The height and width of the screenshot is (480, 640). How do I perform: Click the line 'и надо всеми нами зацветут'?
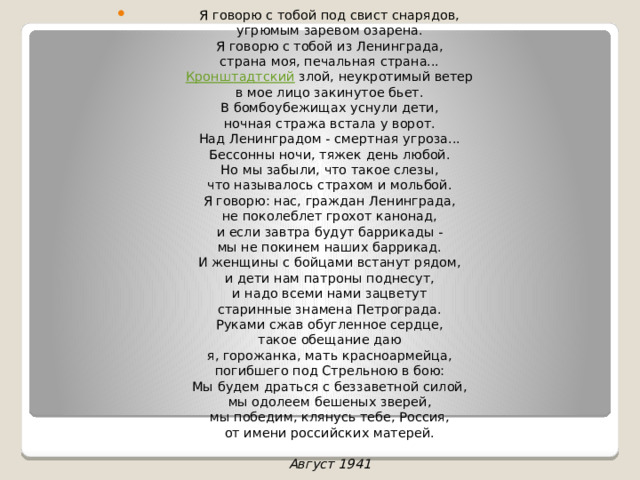(329, 294)
